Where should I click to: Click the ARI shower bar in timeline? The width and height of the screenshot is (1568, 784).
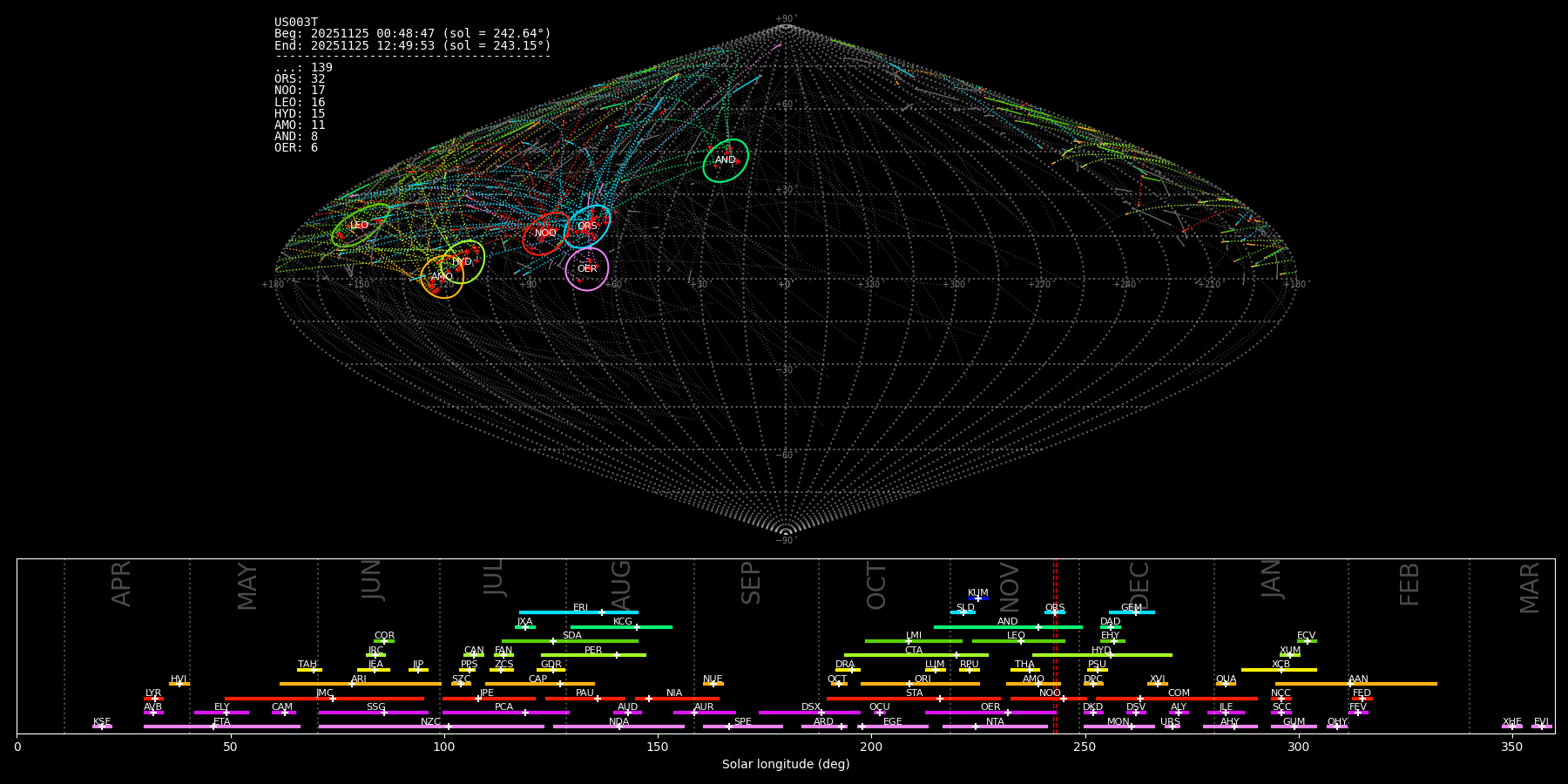click(x=361, y=684)
